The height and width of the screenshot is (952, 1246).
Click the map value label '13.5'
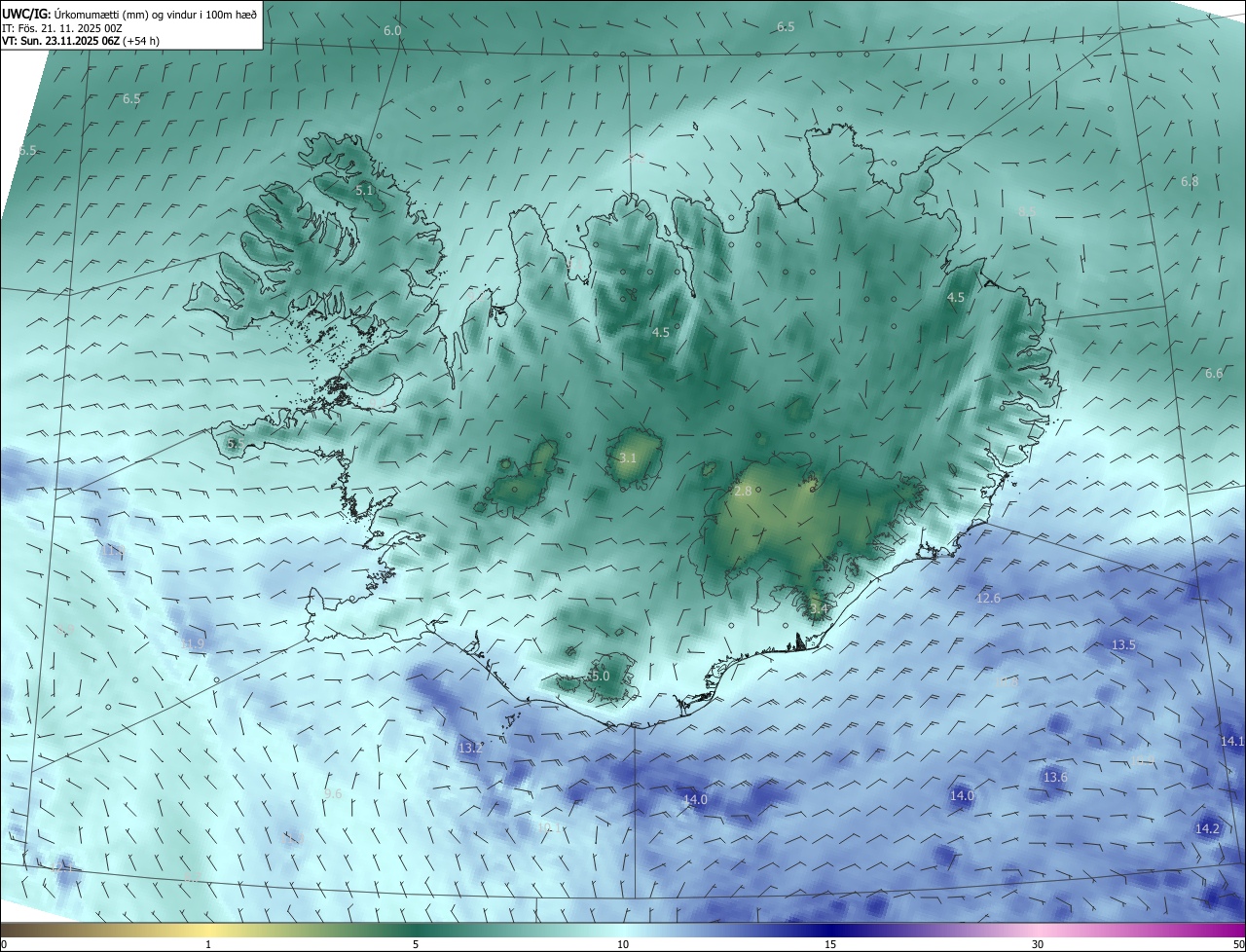1123,644
